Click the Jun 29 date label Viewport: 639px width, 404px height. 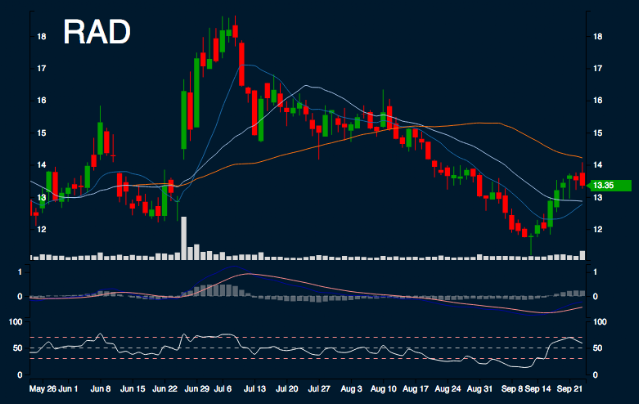pyautogui.click(x=197, y=389)
